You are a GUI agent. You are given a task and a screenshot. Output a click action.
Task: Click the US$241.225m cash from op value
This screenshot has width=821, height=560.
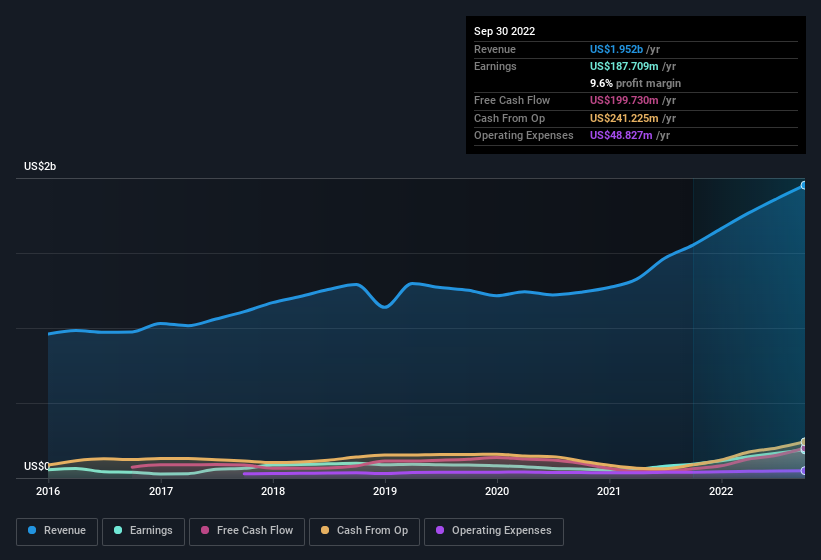click(624, 118)
